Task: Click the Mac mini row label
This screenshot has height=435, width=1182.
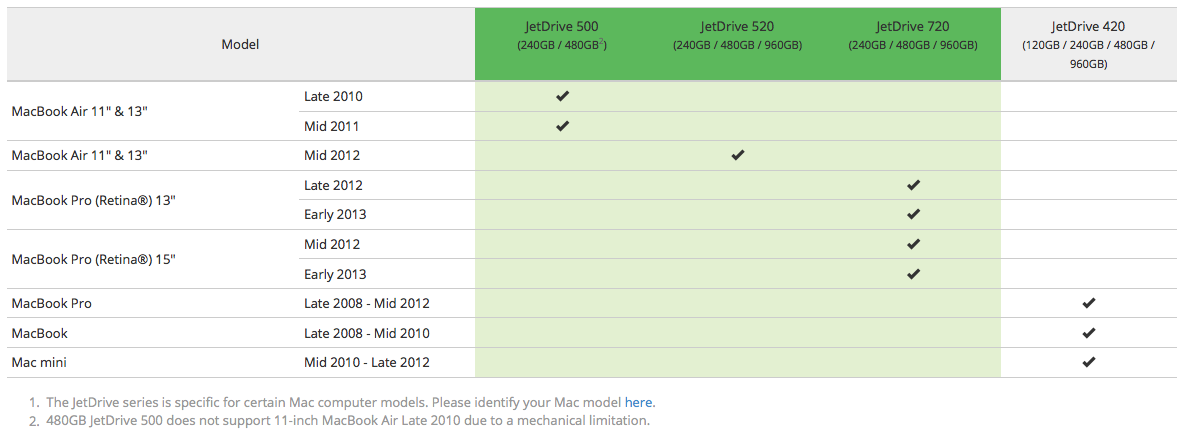Action: click(39, 362)
